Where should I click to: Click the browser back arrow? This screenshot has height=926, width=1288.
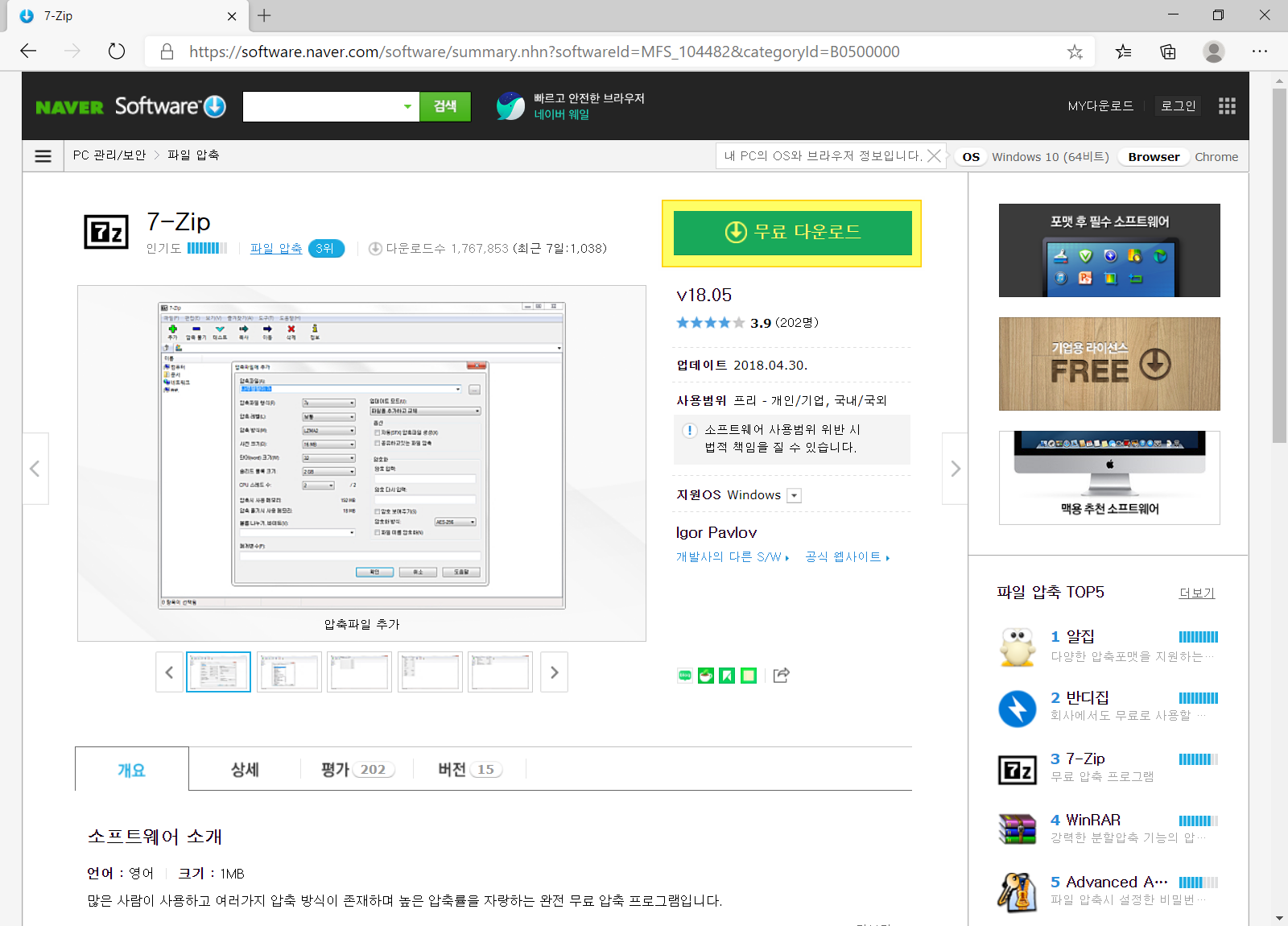(29, 52)
